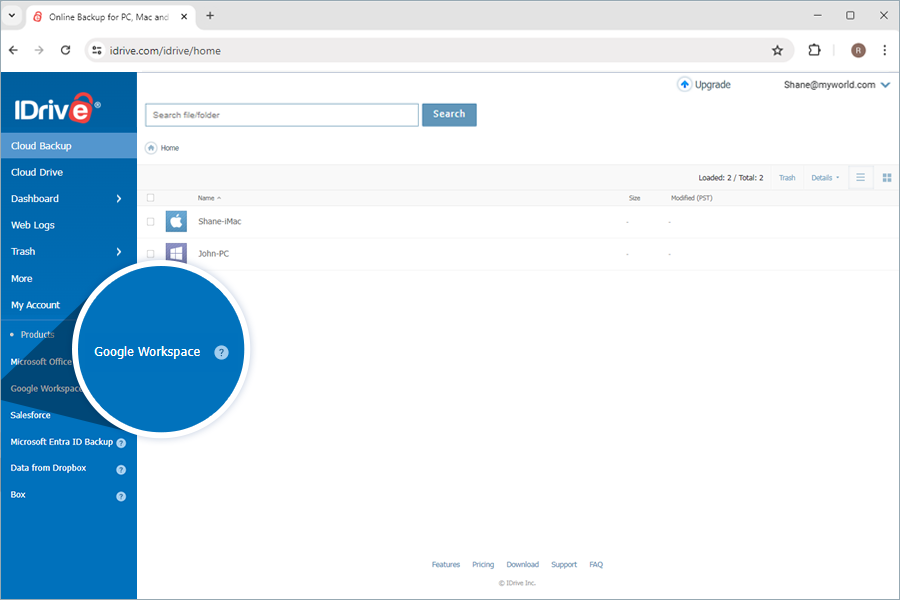Click the Search button

449,114
